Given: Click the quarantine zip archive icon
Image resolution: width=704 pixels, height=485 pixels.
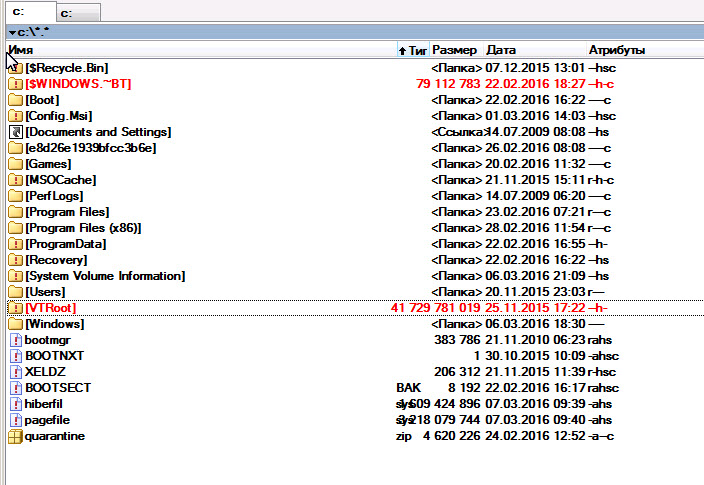Looking at the screenshot, I should (x=15, y=436).
